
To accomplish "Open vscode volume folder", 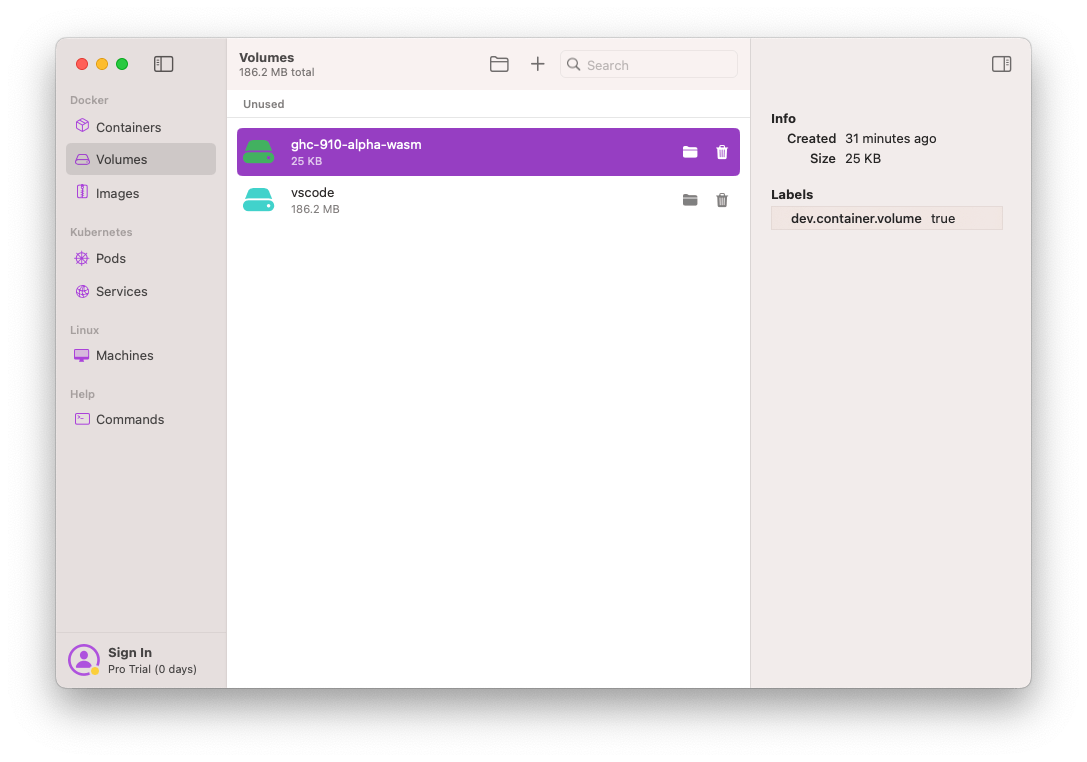I will click(x=690, y=200).
